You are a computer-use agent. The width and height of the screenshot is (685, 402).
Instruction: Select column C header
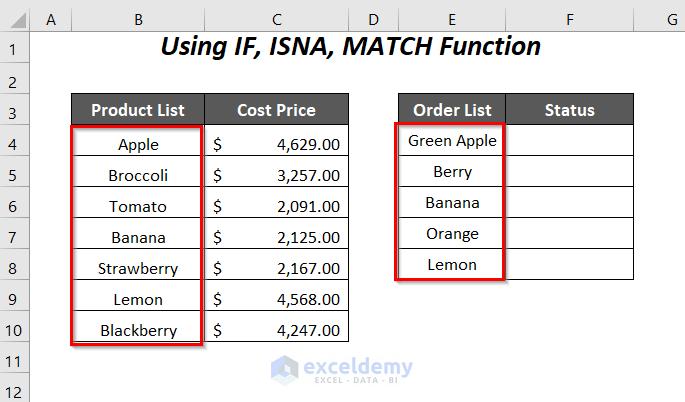(x=276, y=18)
